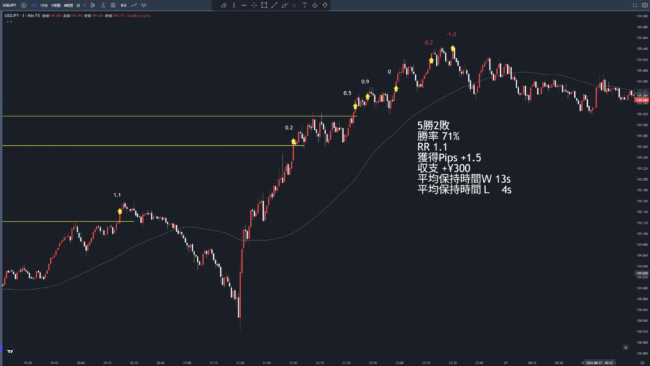Select the text annotation tool

point(305,5)
